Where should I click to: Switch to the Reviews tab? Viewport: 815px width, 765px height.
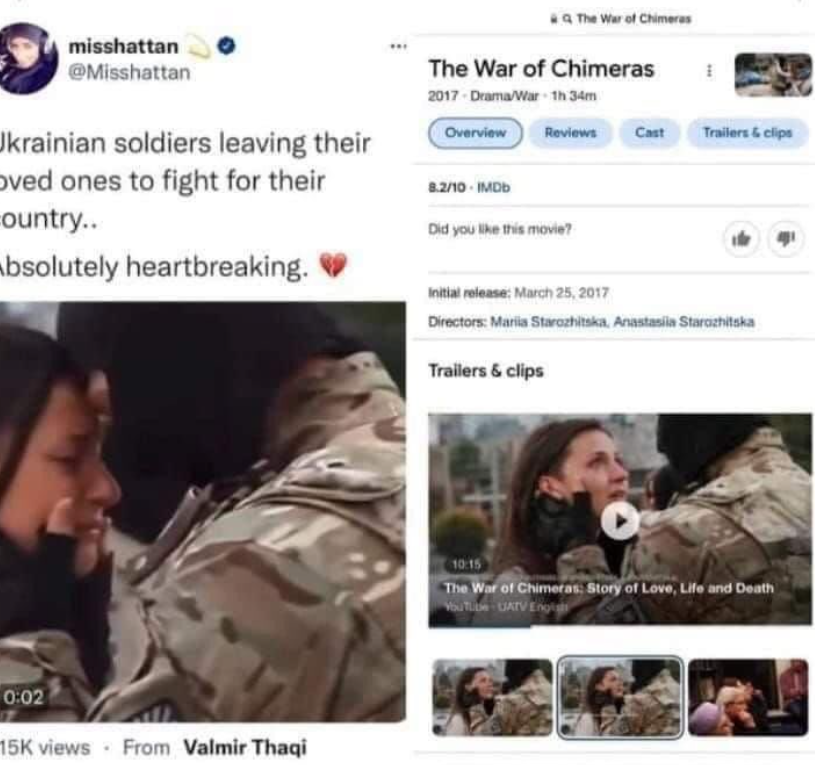click(x=570, y=133)
